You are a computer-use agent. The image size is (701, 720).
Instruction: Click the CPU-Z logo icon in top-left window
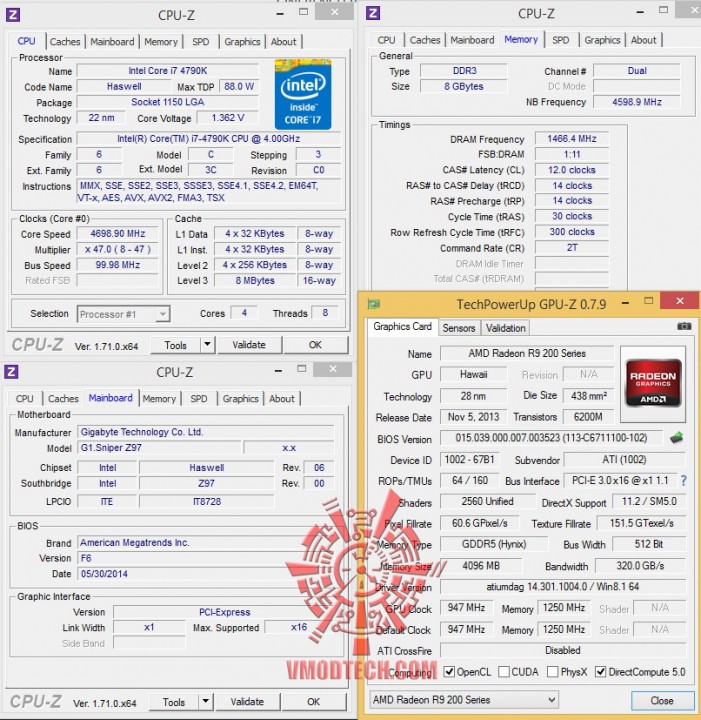click(13, 15)
